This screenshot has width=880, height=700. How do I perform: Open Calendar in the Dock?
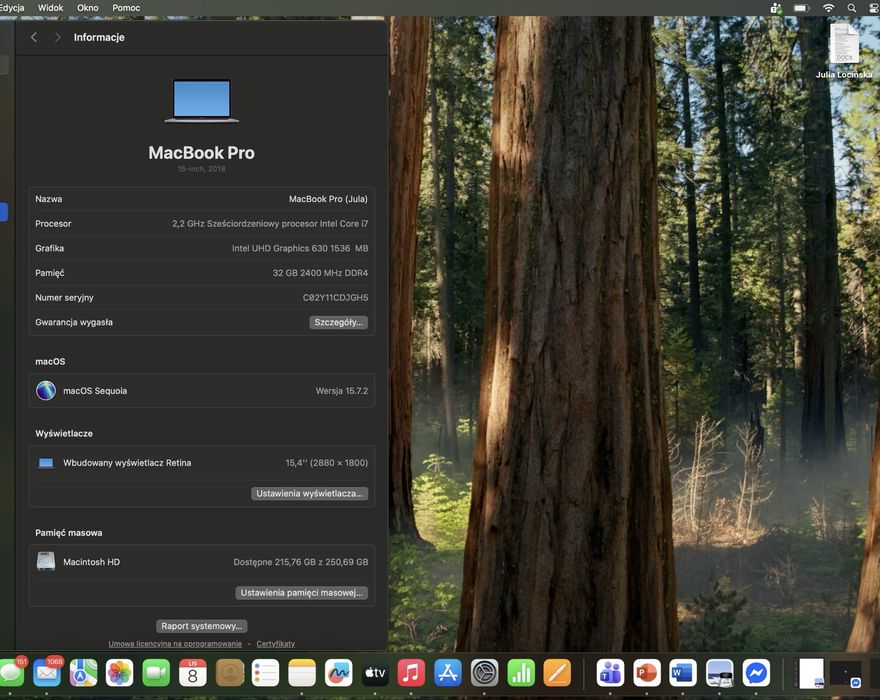coord(192,672)
